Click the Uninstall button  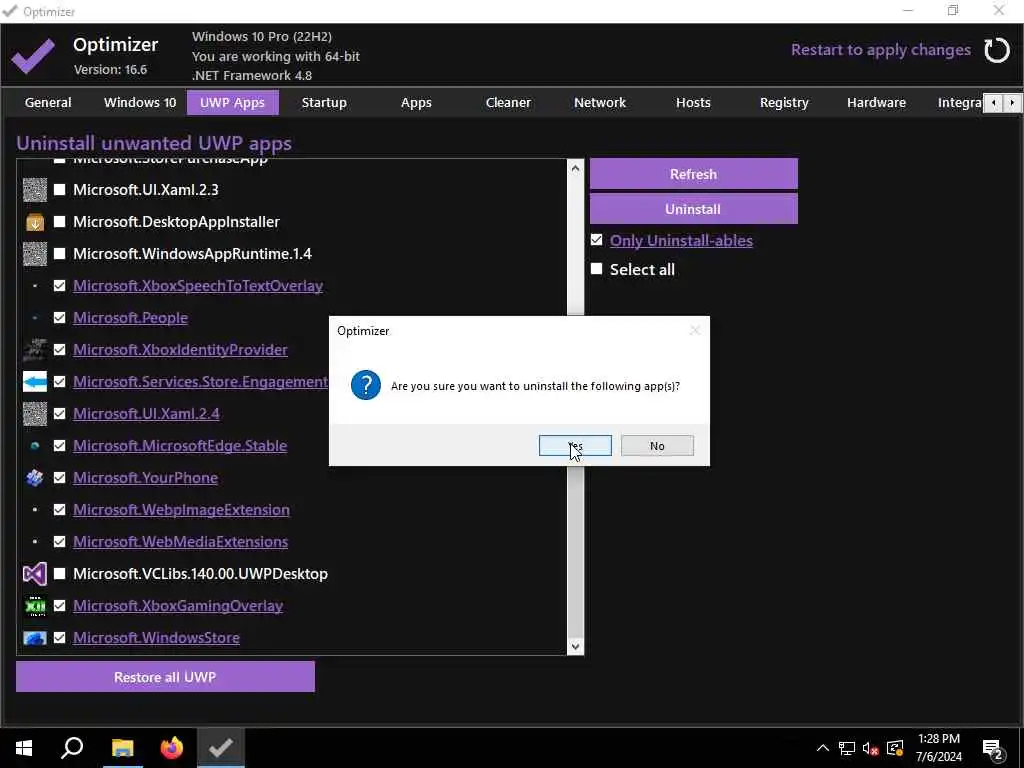(694, 209)
